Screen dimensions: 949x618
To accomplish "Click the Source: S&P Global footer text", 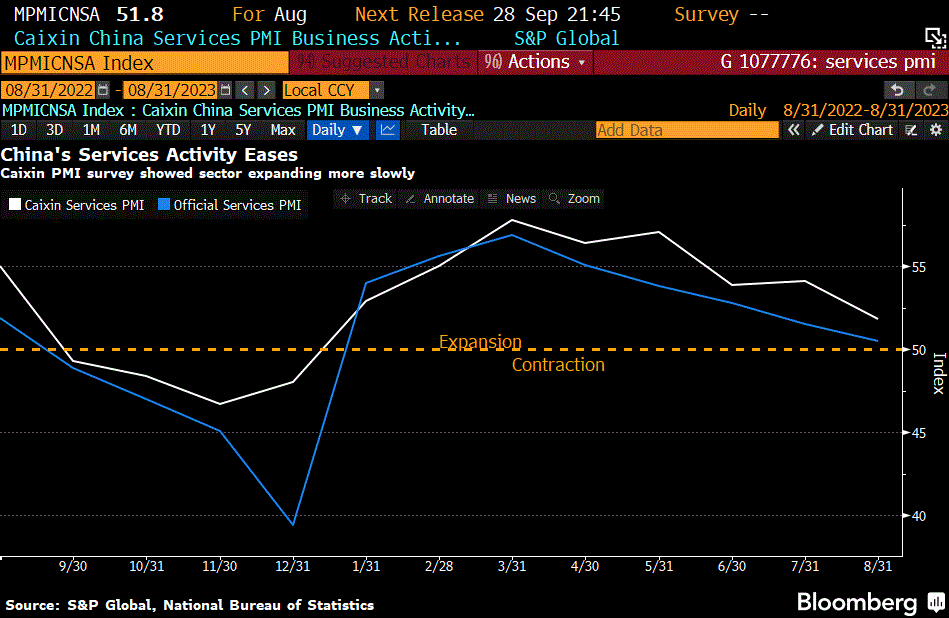I will (x=190, y=605).
